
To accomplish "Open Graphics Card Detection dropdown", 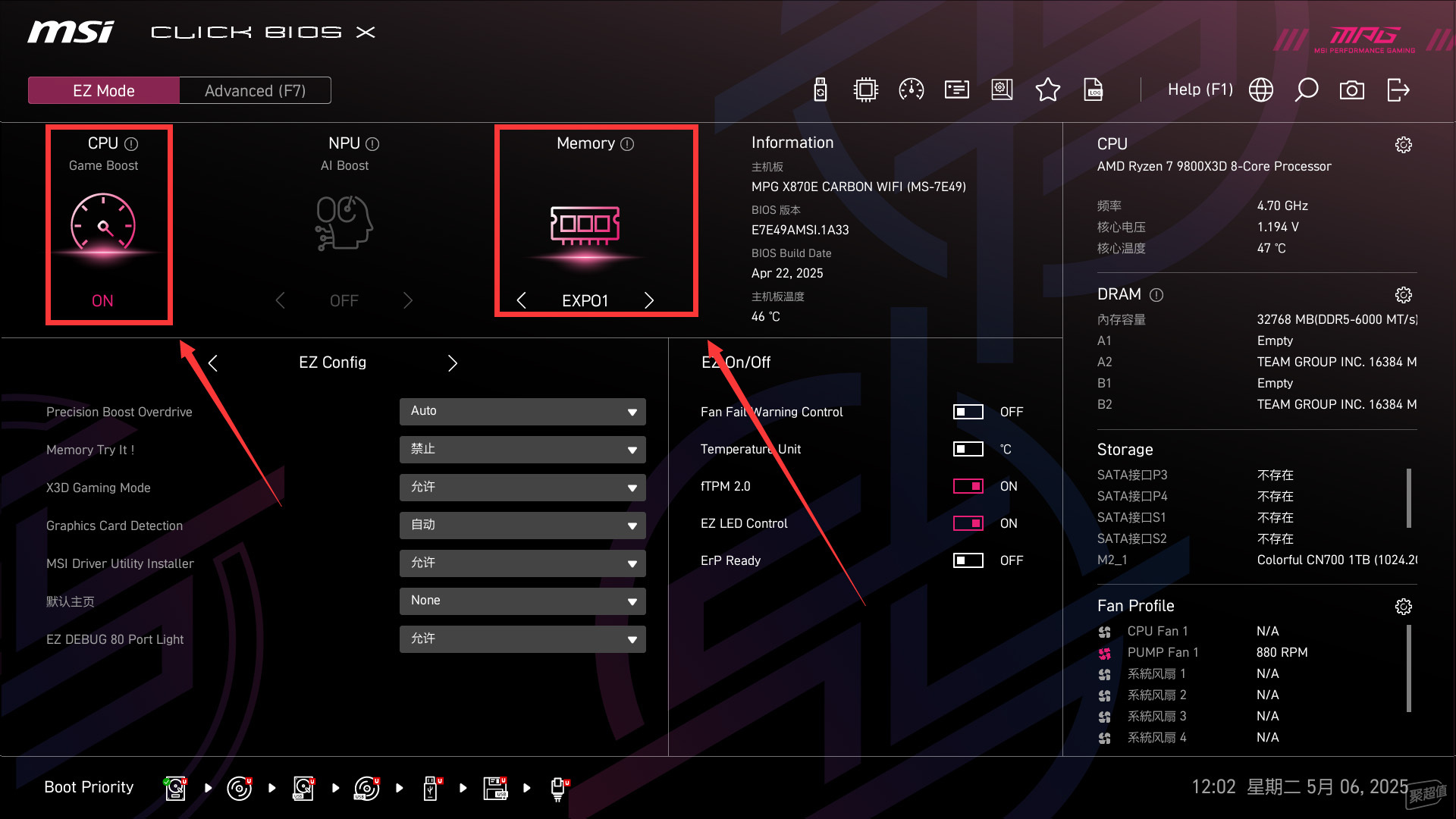I will [x=522, y=525].
